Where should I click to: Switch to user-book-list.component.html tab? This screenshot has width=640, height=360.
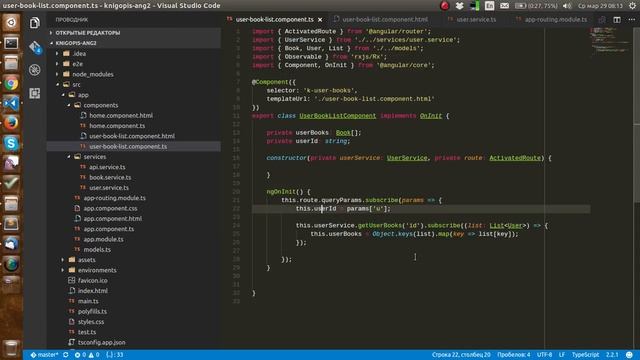coord(384,20)
